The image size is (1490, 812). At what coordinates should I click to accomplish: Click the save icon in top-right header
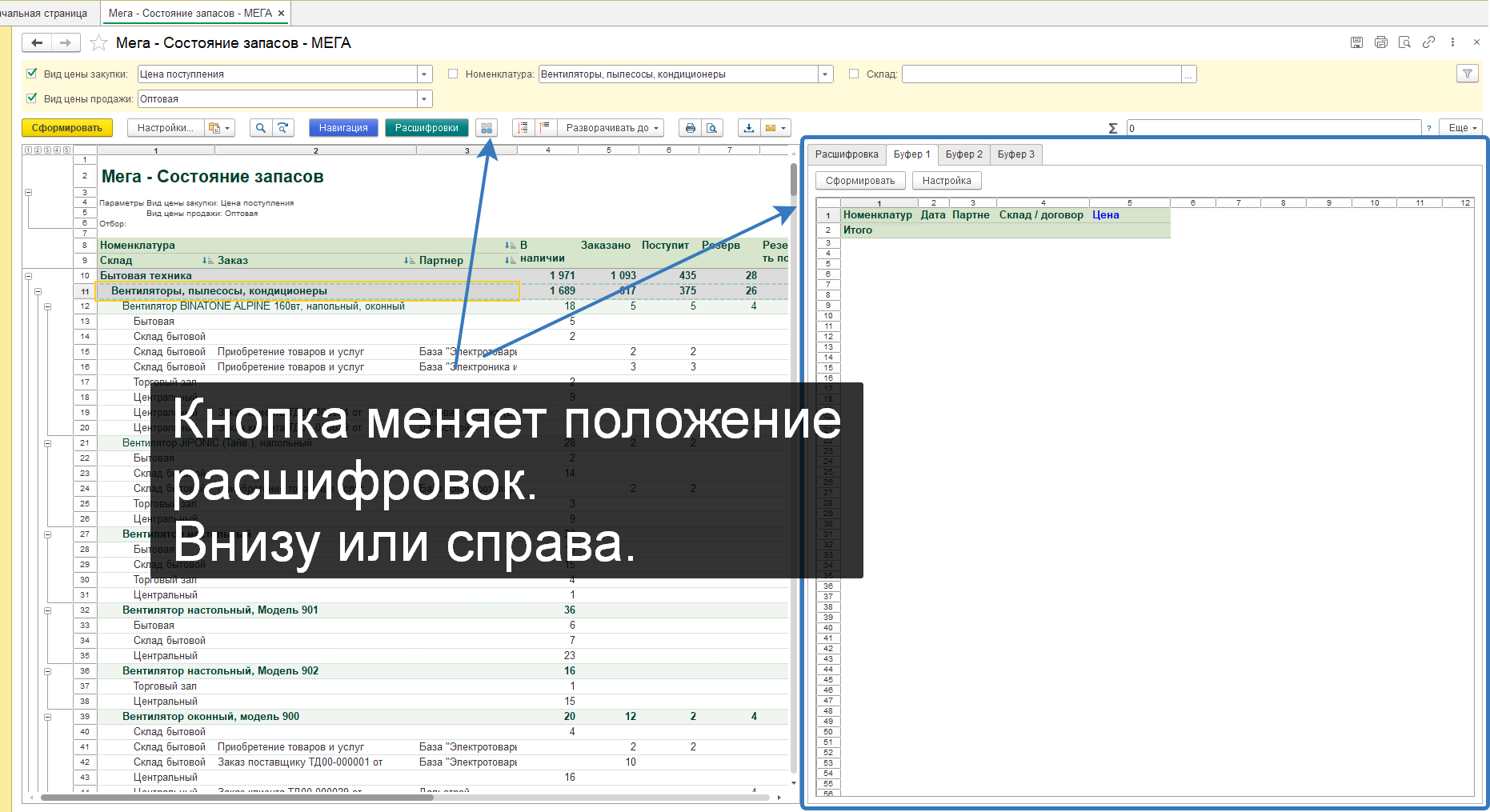[x=1356, y=42]
